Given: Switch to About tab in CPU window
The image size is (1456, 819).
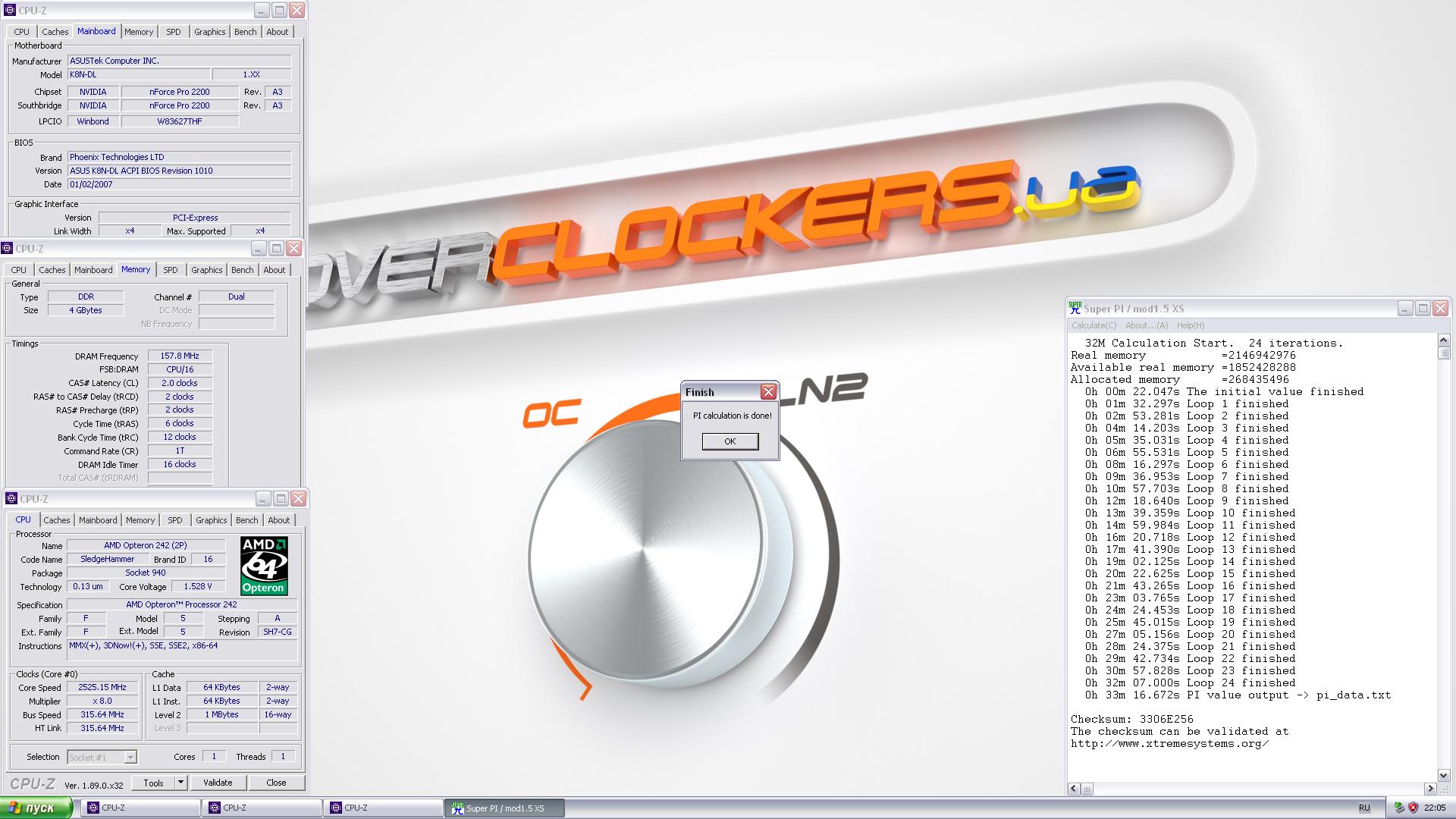Looking at the screenshot, I should [x=278, y=520].
